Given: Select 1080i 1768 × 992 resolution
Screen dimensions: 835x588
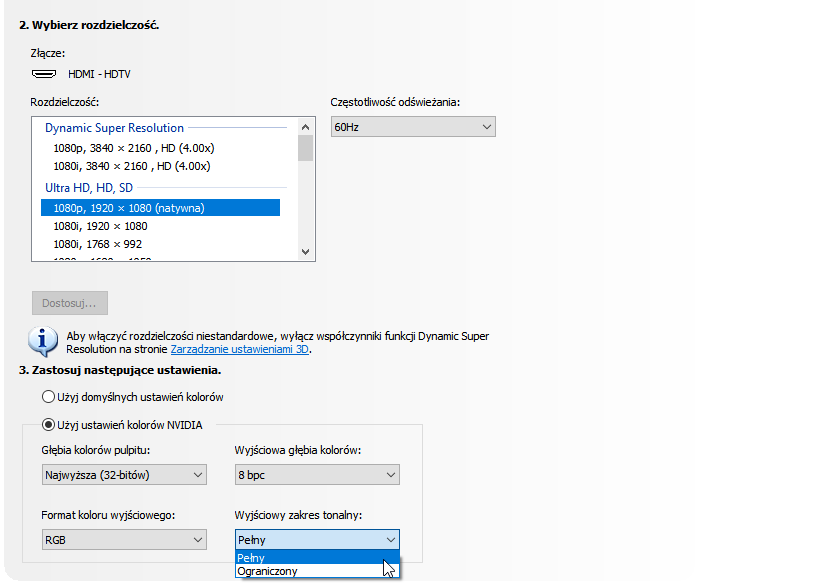Looking at the screenshot, I should point(97,244).
